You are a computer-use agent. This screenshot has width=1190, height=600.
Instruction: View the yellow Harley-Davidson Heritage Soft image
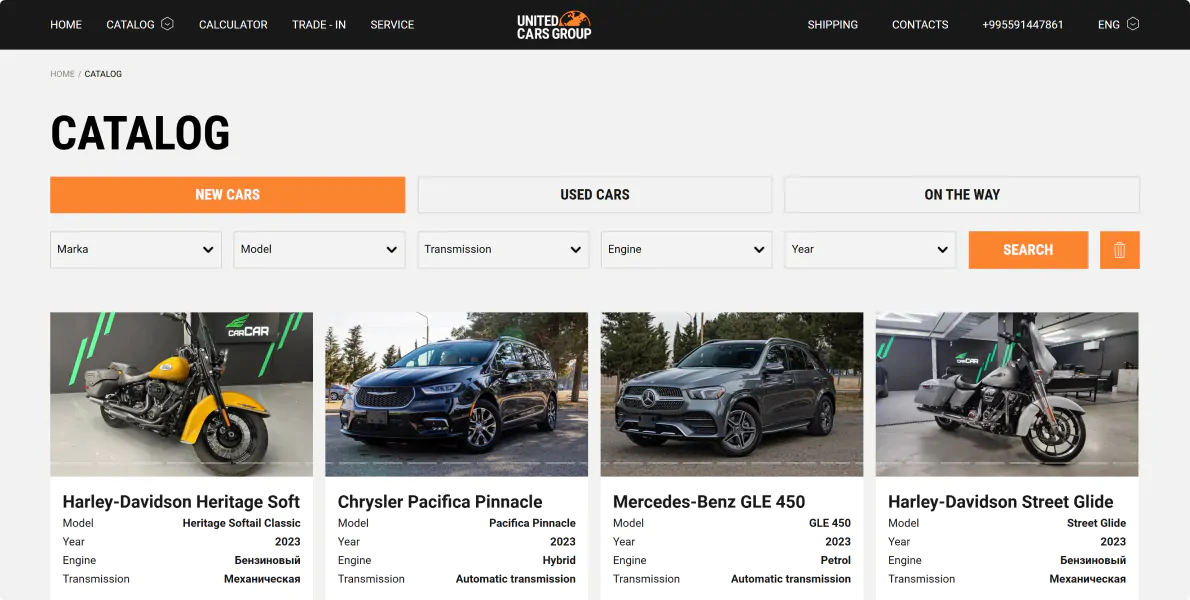pos(181,394)
